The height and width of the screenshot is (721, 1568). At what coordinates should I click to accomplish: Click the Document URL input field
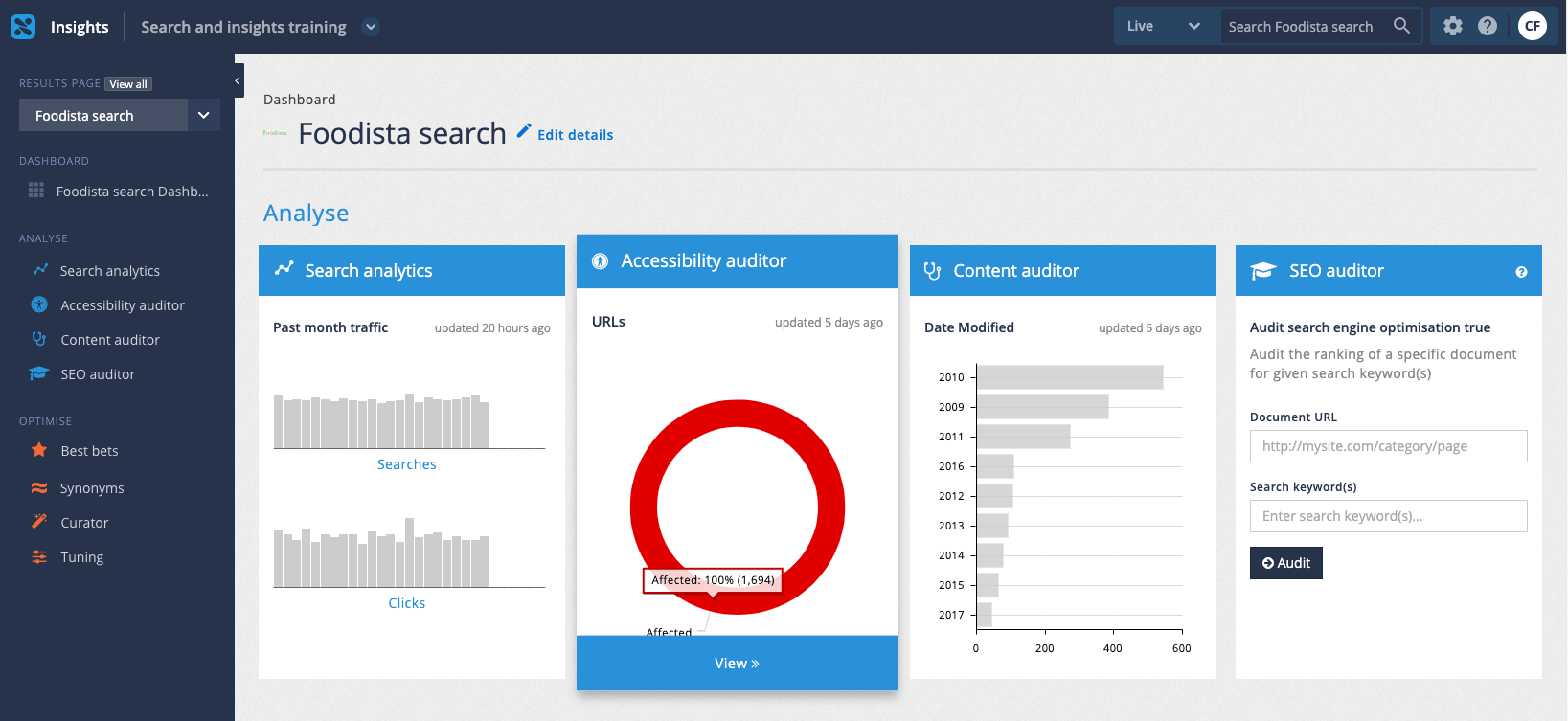pyautogui.click(x=1389, y=446)
